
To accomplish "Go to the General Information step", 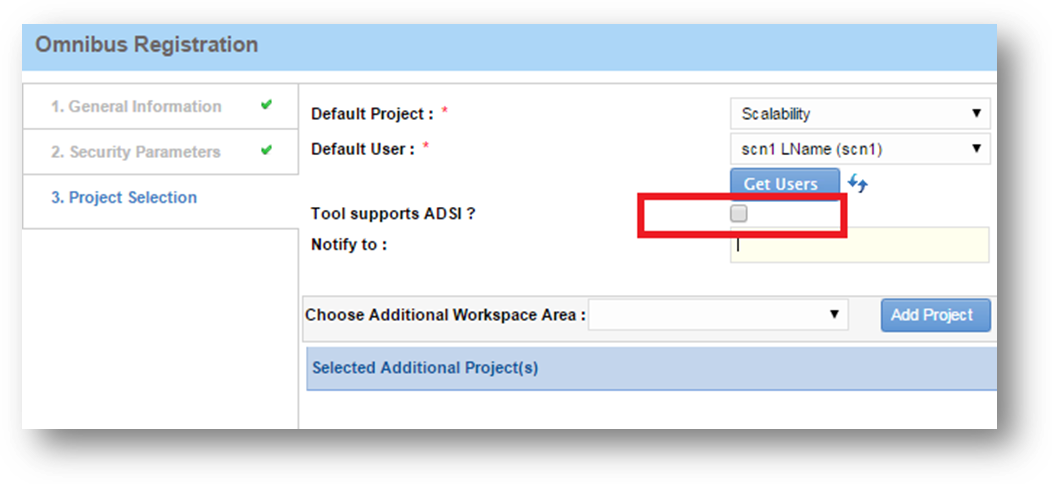I will click(x=136, y=107).
